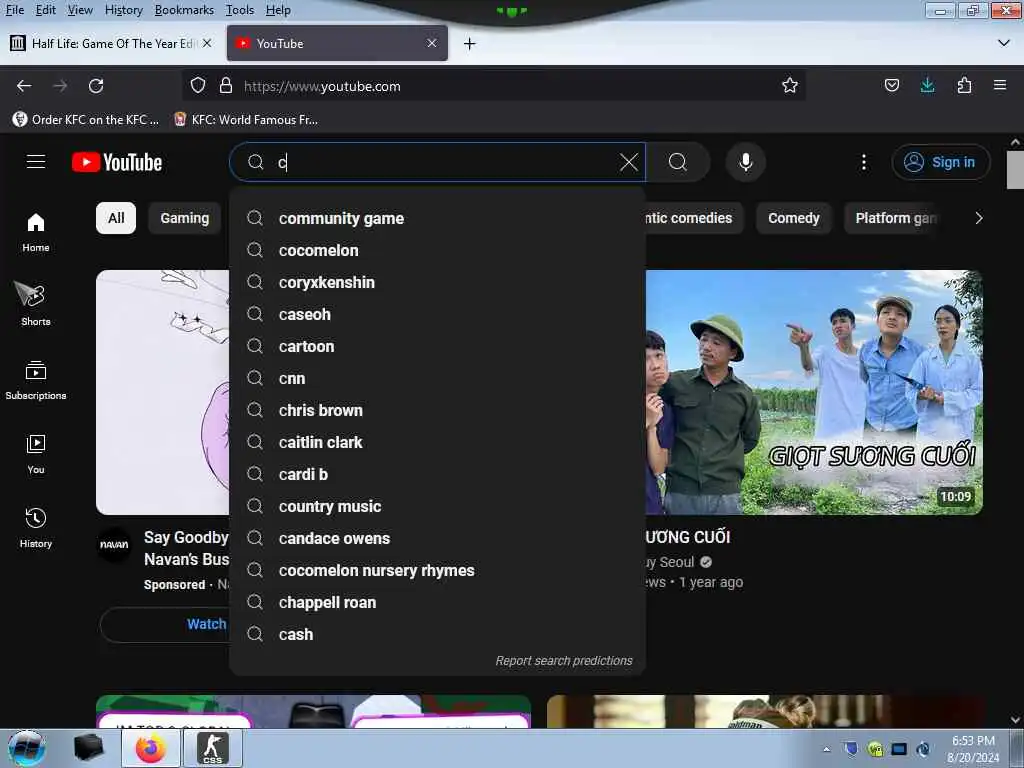Go to the YouTube logo home link

(117, 162)
